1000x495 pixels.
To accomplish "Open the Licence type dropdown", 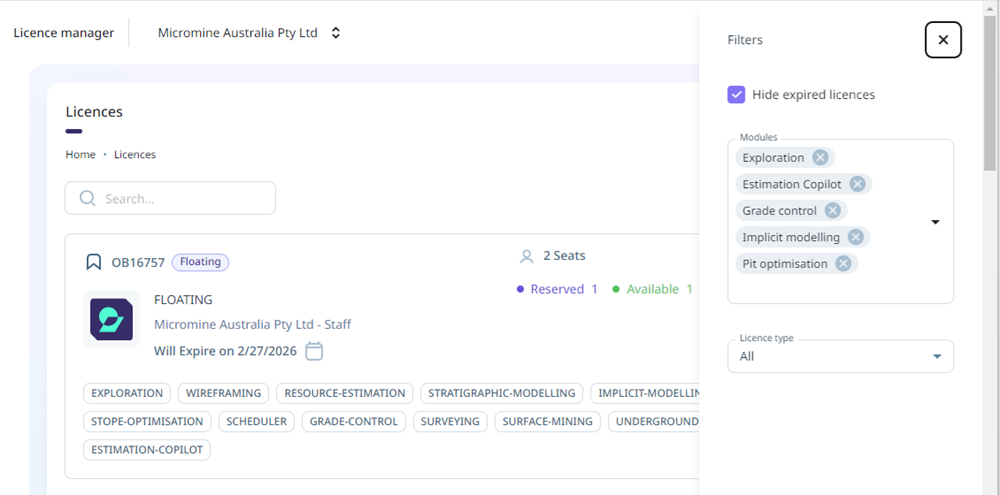I will [x=840, y=356].
